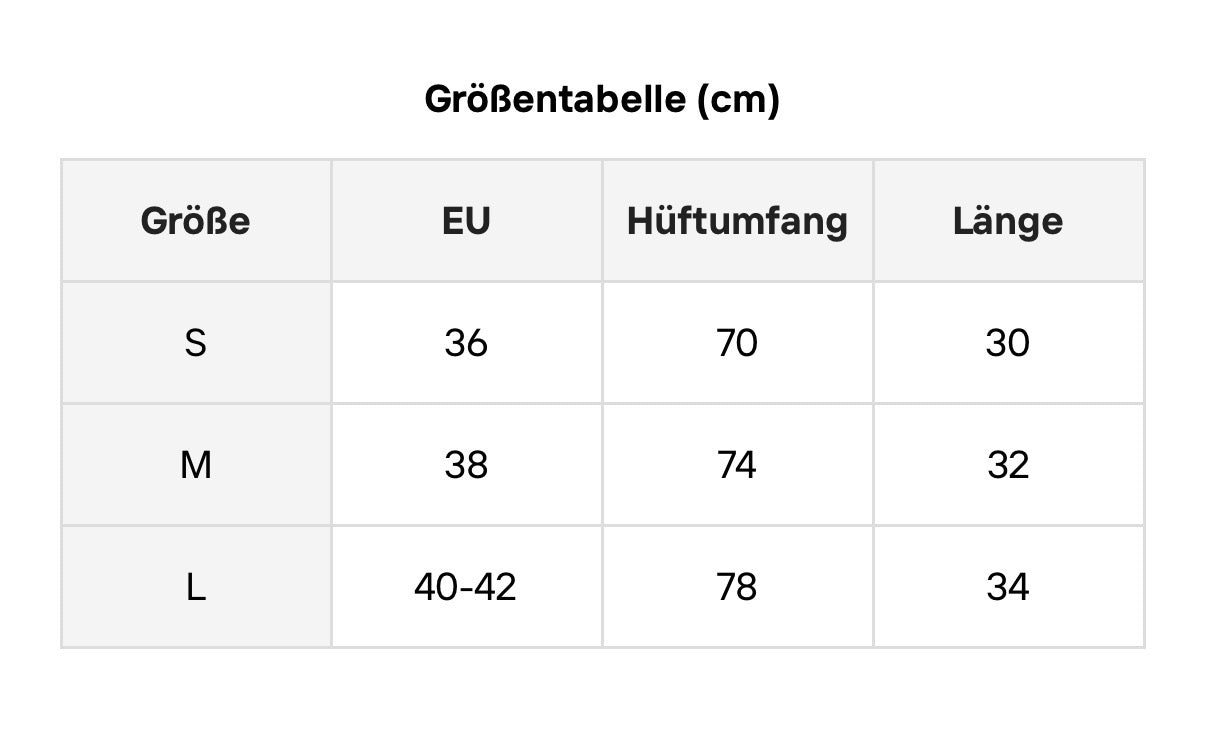Screen dimensions: 1206x734
Task: Click EU value 36
Action: pos(467,343)
